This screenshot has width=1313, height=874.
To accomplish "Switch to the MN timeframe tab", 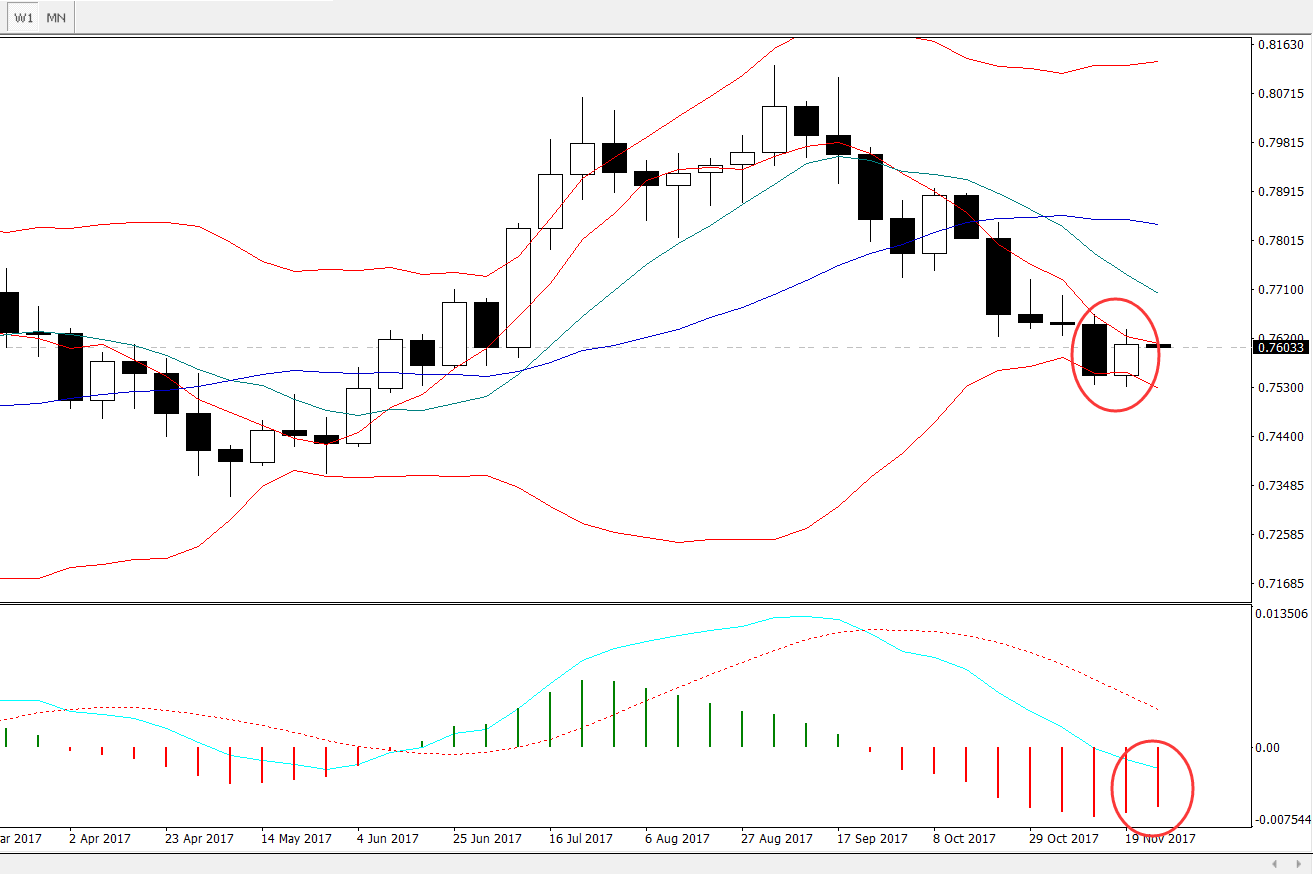I will pyautogui.click(x=57, y=18).
